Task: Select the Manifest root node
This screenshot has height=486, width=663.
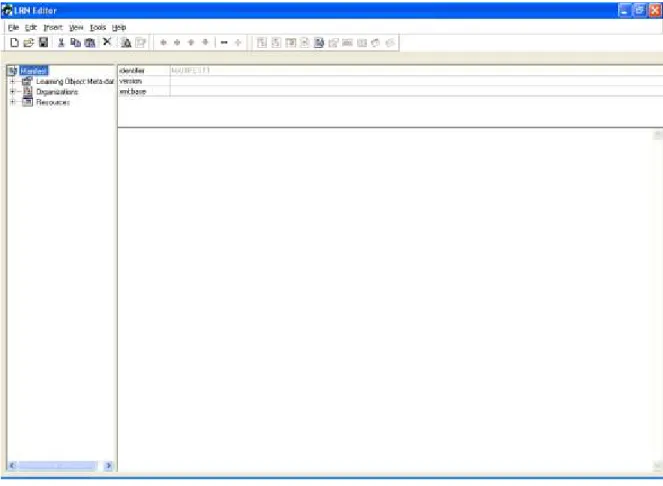Action: point(34,71)
